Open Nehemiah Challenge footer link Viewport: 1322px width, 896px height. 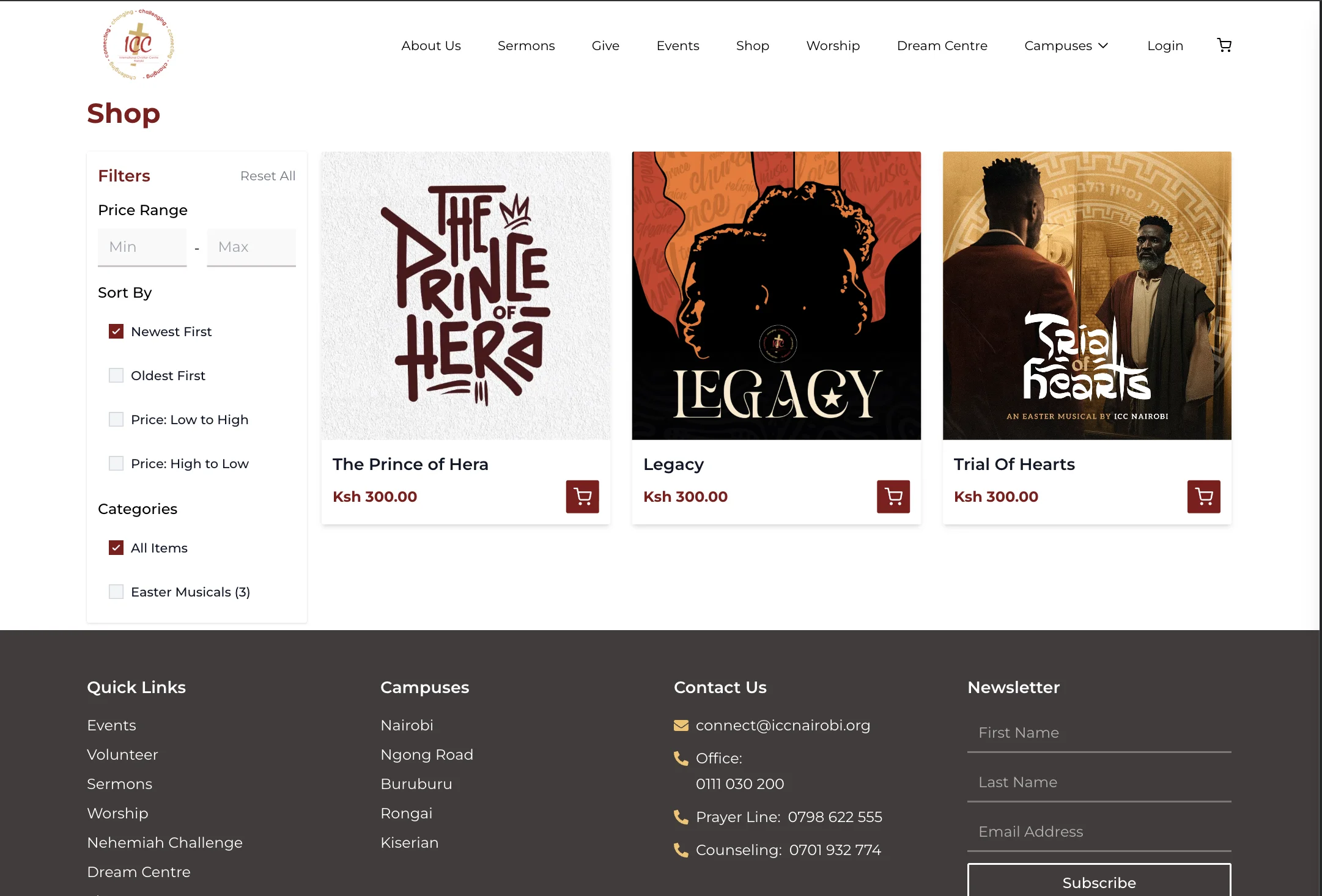pyautogui.click(x=164, y=843)
